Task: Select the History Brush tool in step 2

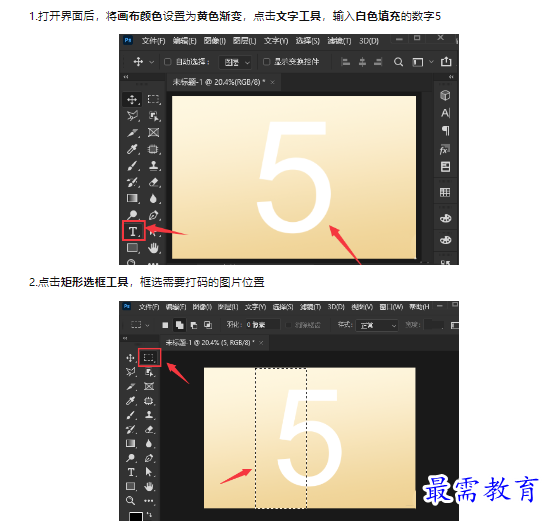Action: [130, 429]
